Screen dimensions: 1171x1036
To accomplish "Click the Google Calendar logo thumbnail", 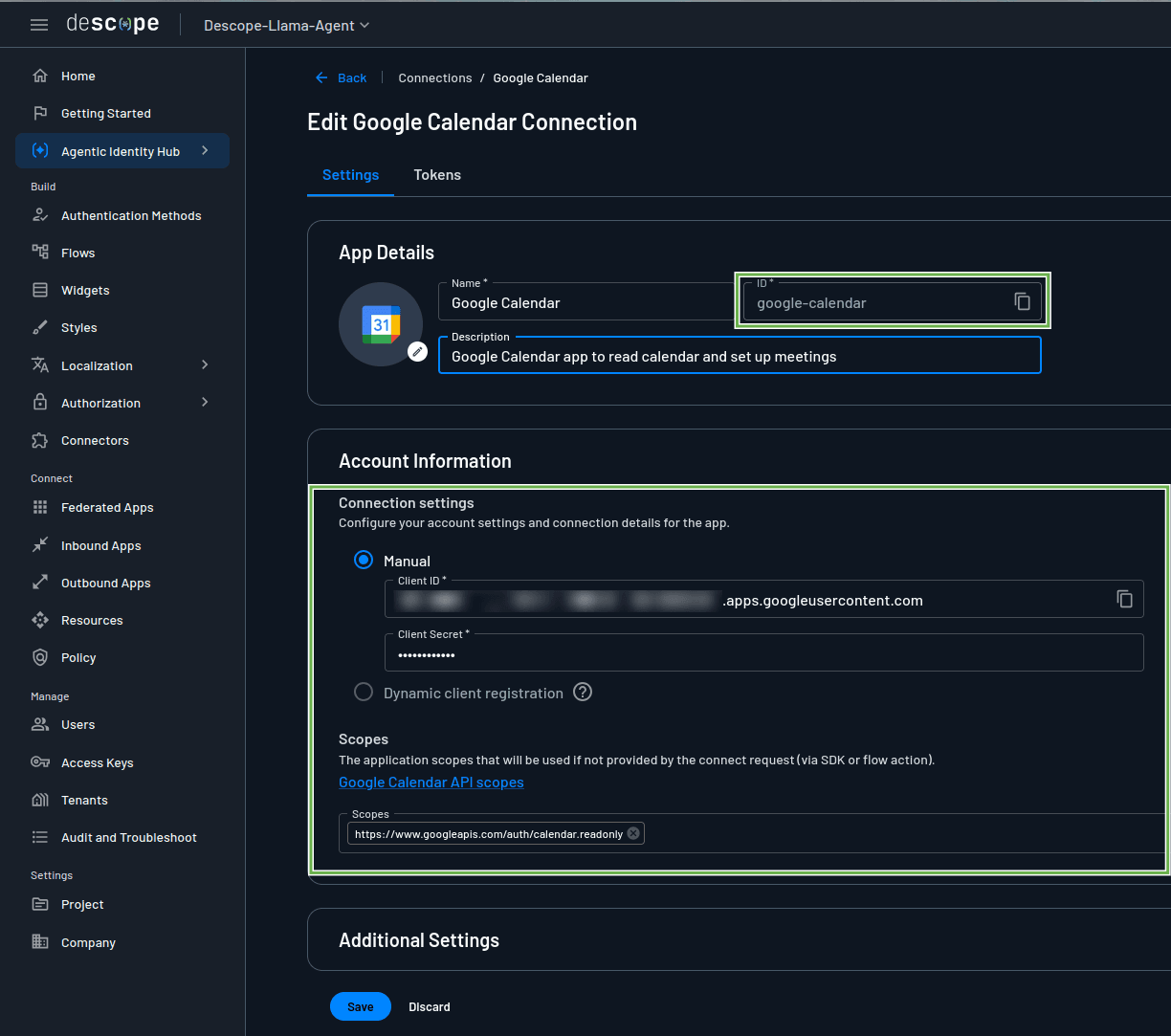I will pos(381,324).
